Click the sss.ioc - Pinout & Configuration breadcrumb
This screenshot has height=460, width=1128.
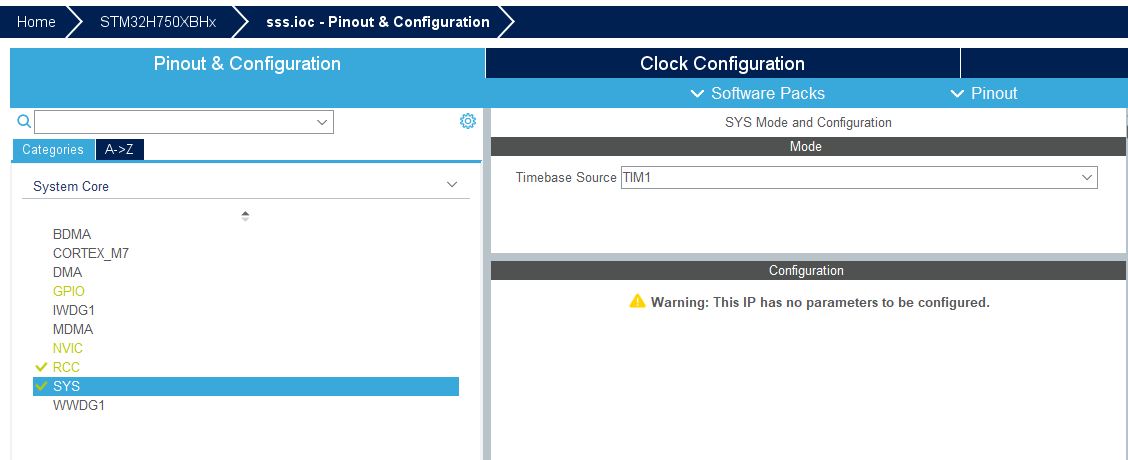[x=378, y=22]
